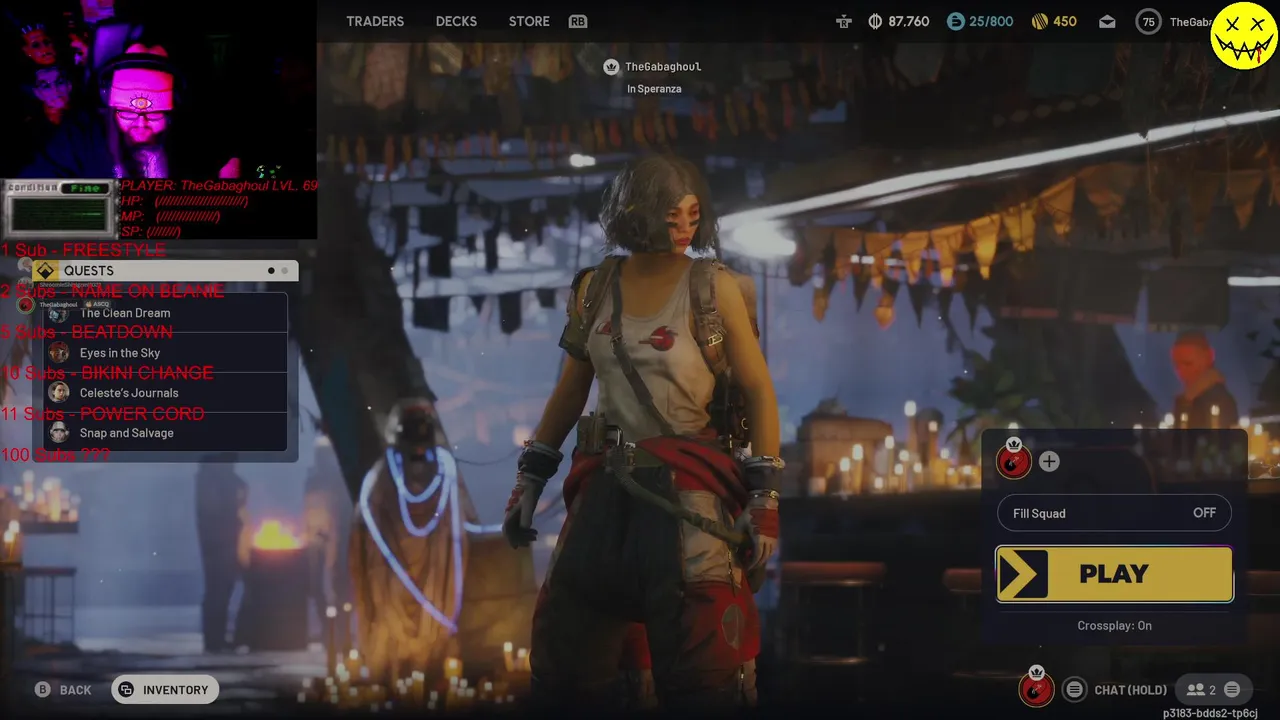The height and width of the screenshot is (720, 1280).
Task: Open the STORE tab
Action: click(x=529, y=21)
